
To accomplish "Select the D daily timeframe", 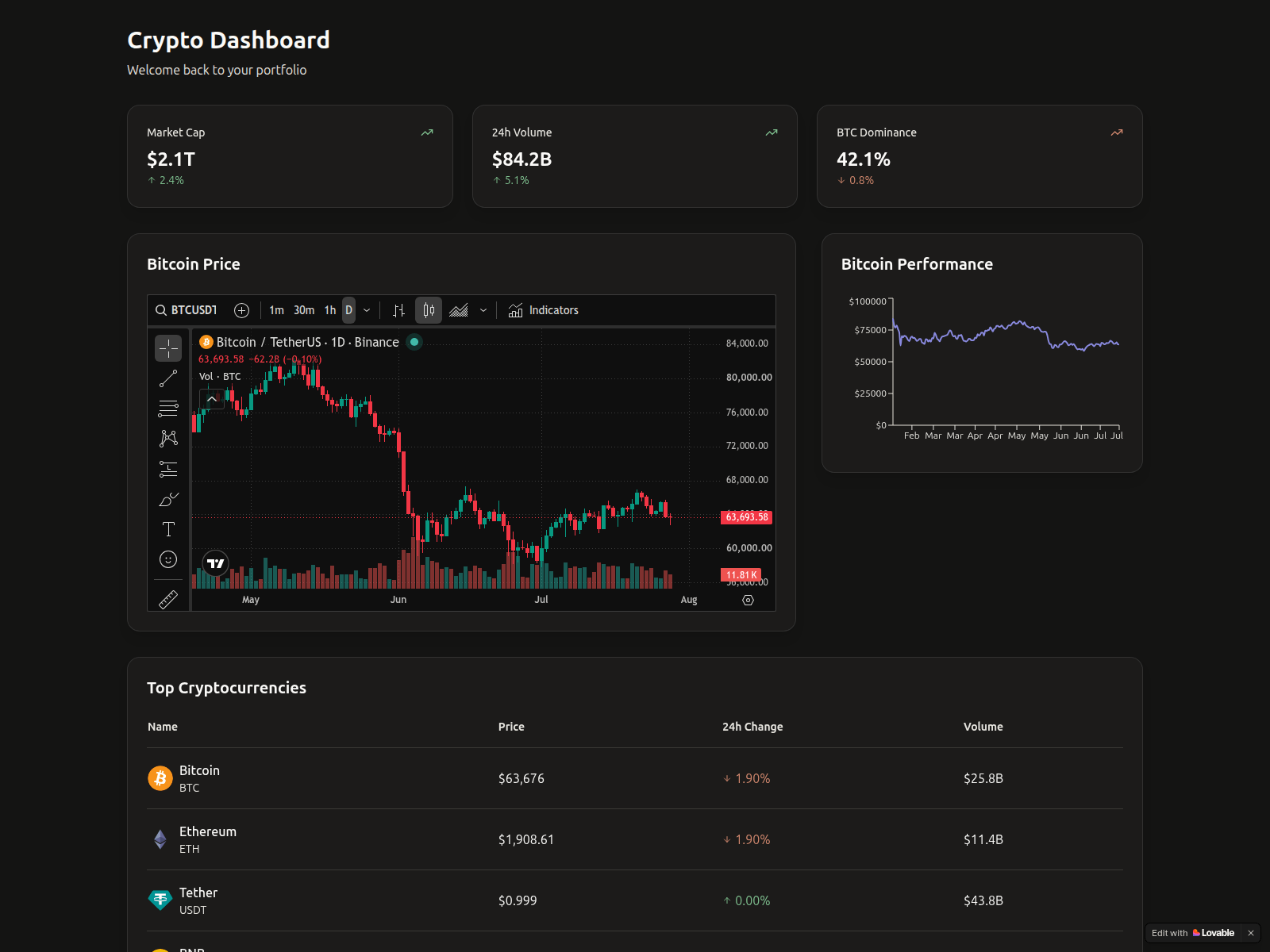I will pos(348,310).
